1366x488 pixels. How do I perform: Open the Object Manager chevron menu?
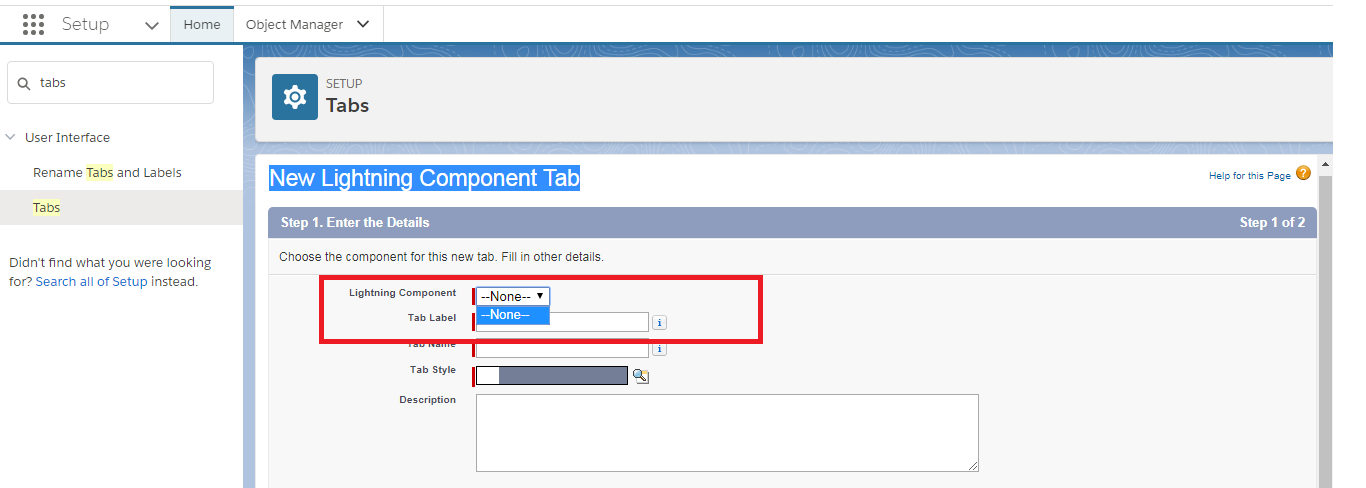click(x=363, y=24)
